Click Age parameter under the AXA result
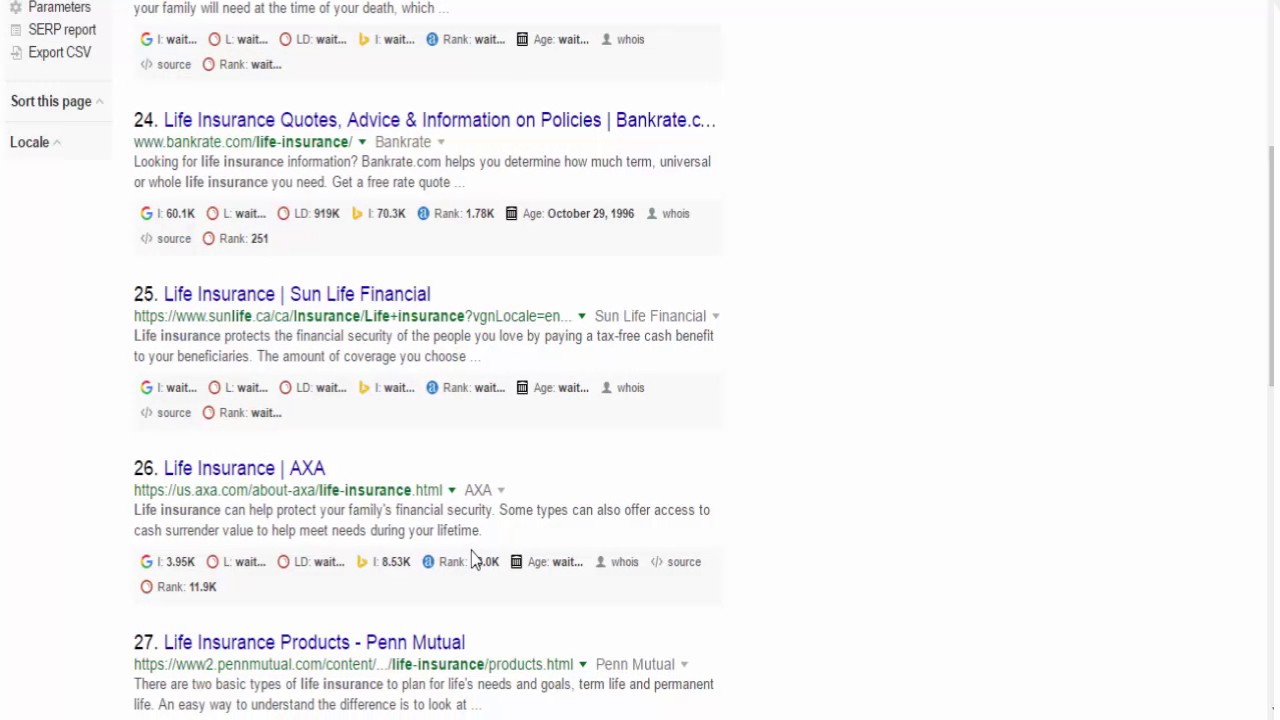Image resolution: width=1280 pixels, height=720 pixels. (547, 561)
